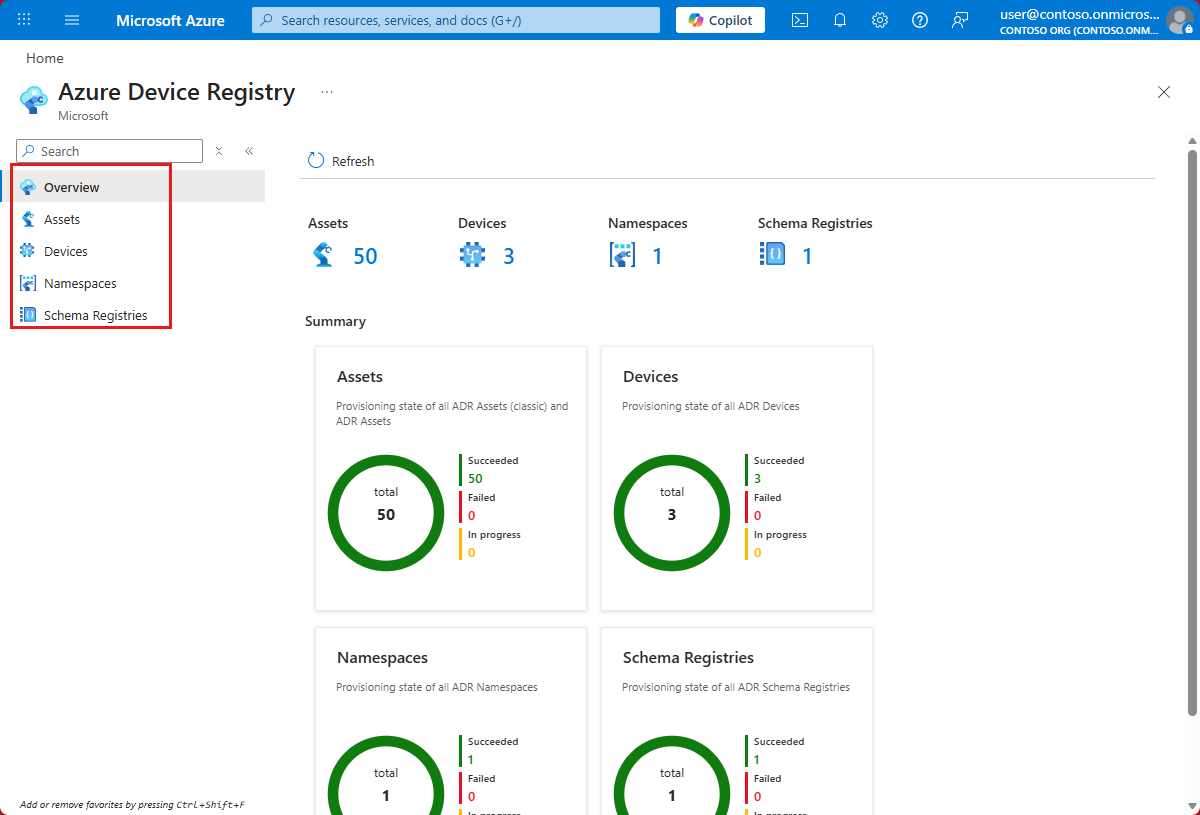Open the app launcher grid icon
The width and height of the screenshot is (1200, 815).
pyautogui.click(x=25, y=20)
